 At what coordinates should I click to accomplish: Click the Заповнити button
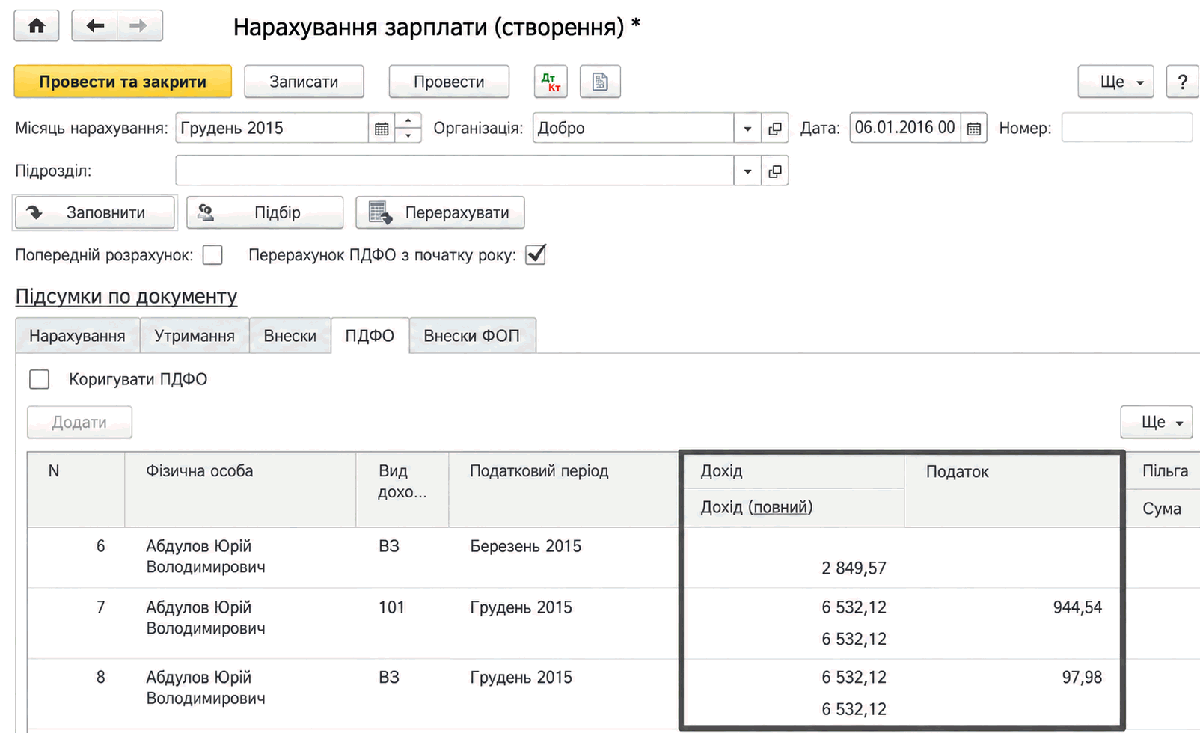tap(95, 212)
